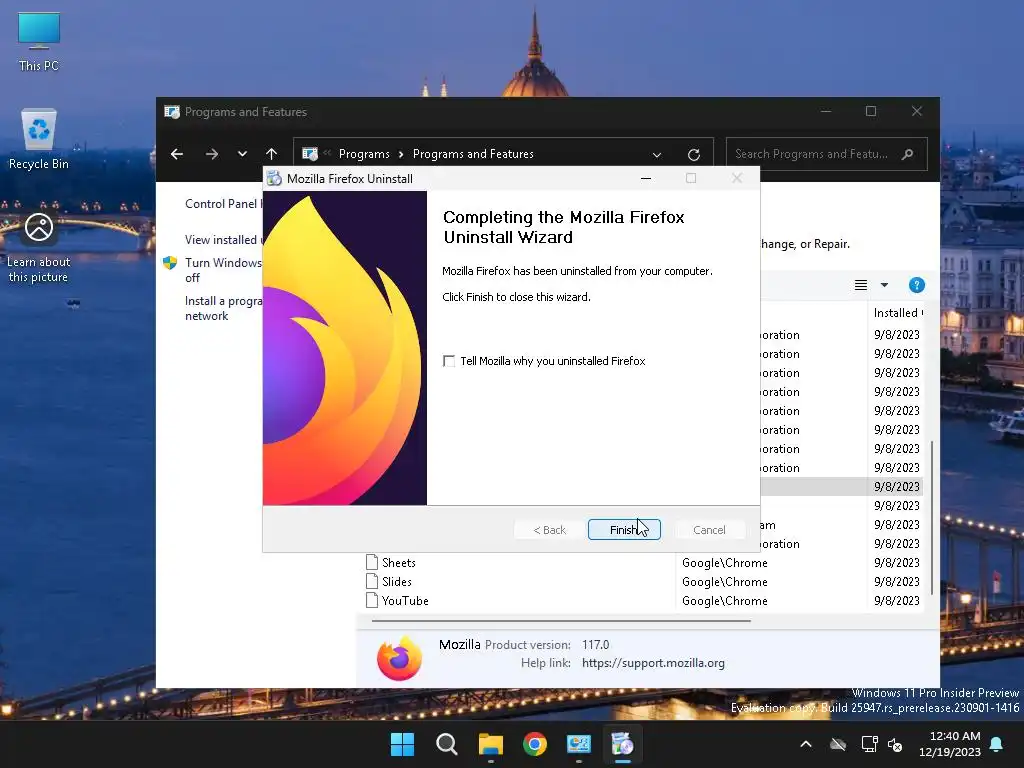Open Turn Windows features on or off
Viewport: 1024px width, 768px height.
click(223, 270)
